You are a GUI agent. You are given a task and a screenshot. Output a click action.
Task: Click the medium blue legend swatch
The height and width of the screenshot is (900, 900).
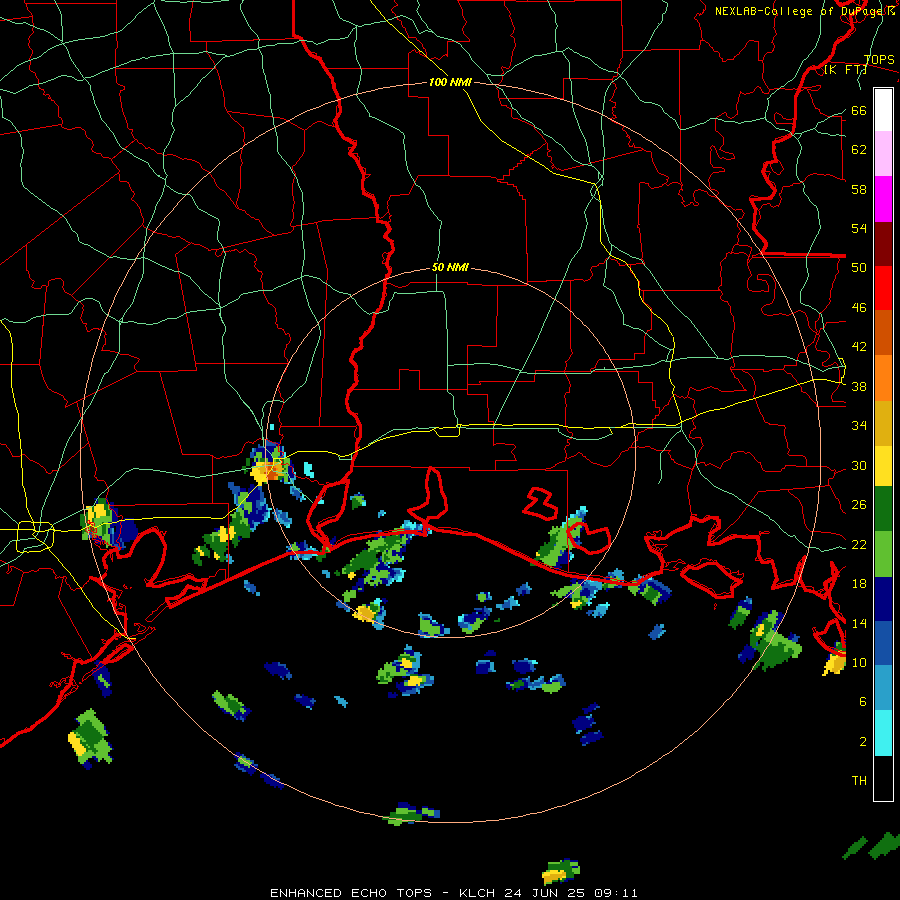pyautogui.click(x=883, y=644)
